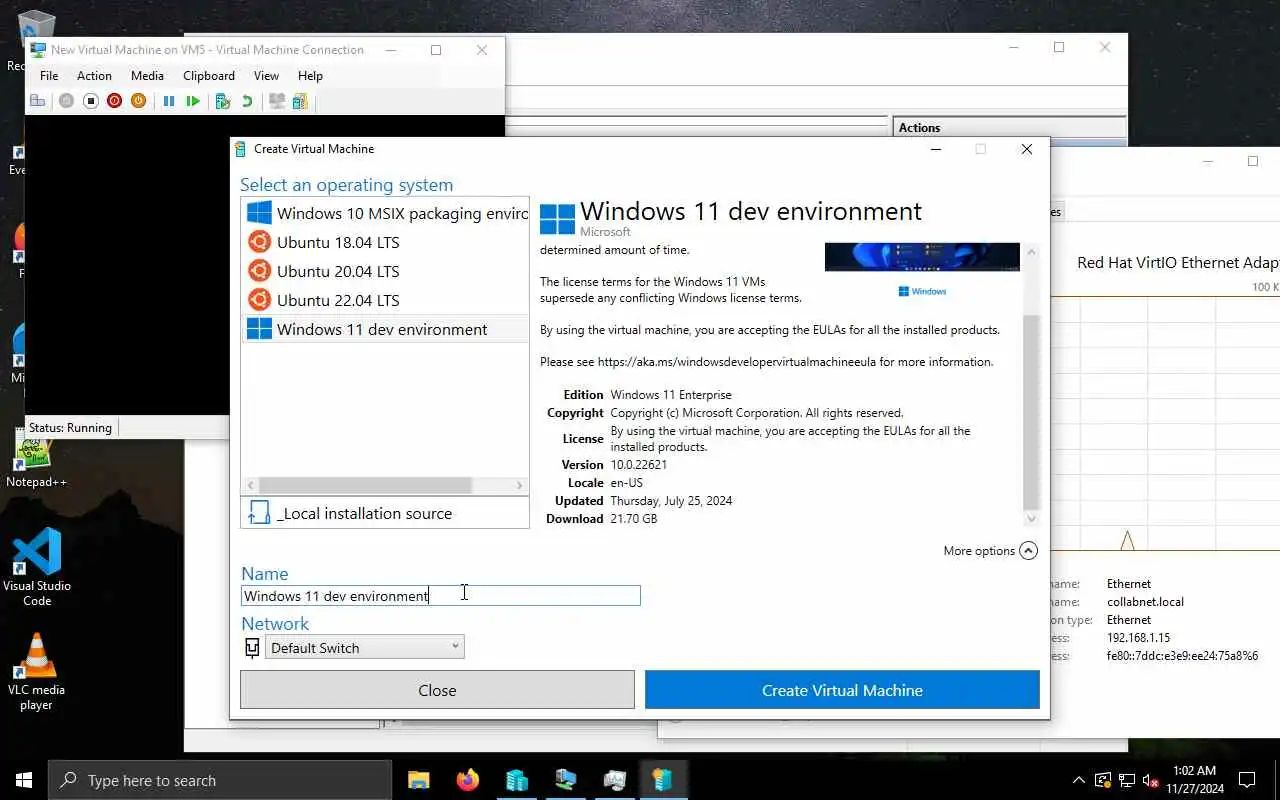Click the Share toolbar icon in VM Connection
Viewport: 1280px width, 800px height.
(x=300, y=101)
